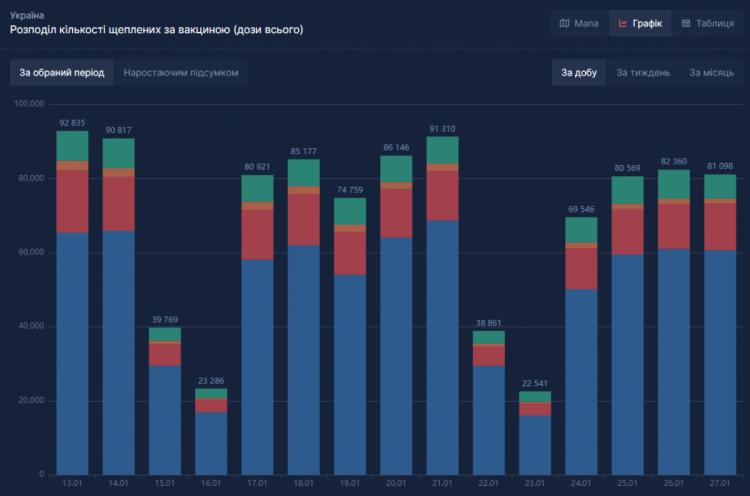This screenshot has width=750, height=496.
Task: Click the map icon in Мапа tab
Action: coord(565,23)
